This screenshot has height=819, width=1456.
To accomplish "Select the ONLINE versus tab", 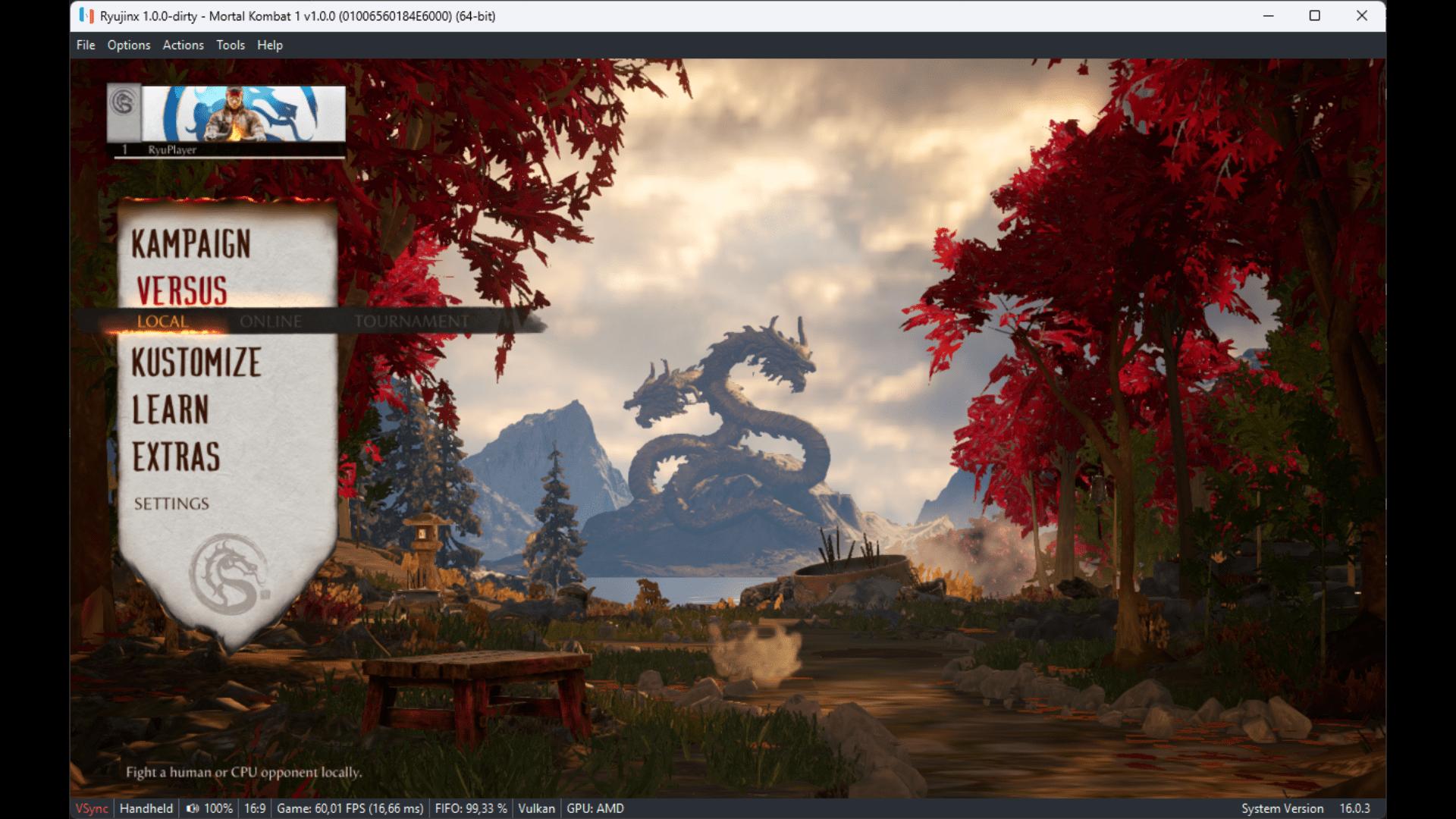I will click(x=271, y=322).
